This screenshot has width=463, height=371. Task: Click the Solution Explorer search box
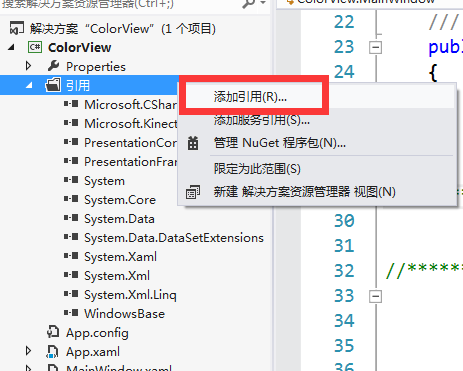pyautogui.click(x=120, y=4)
